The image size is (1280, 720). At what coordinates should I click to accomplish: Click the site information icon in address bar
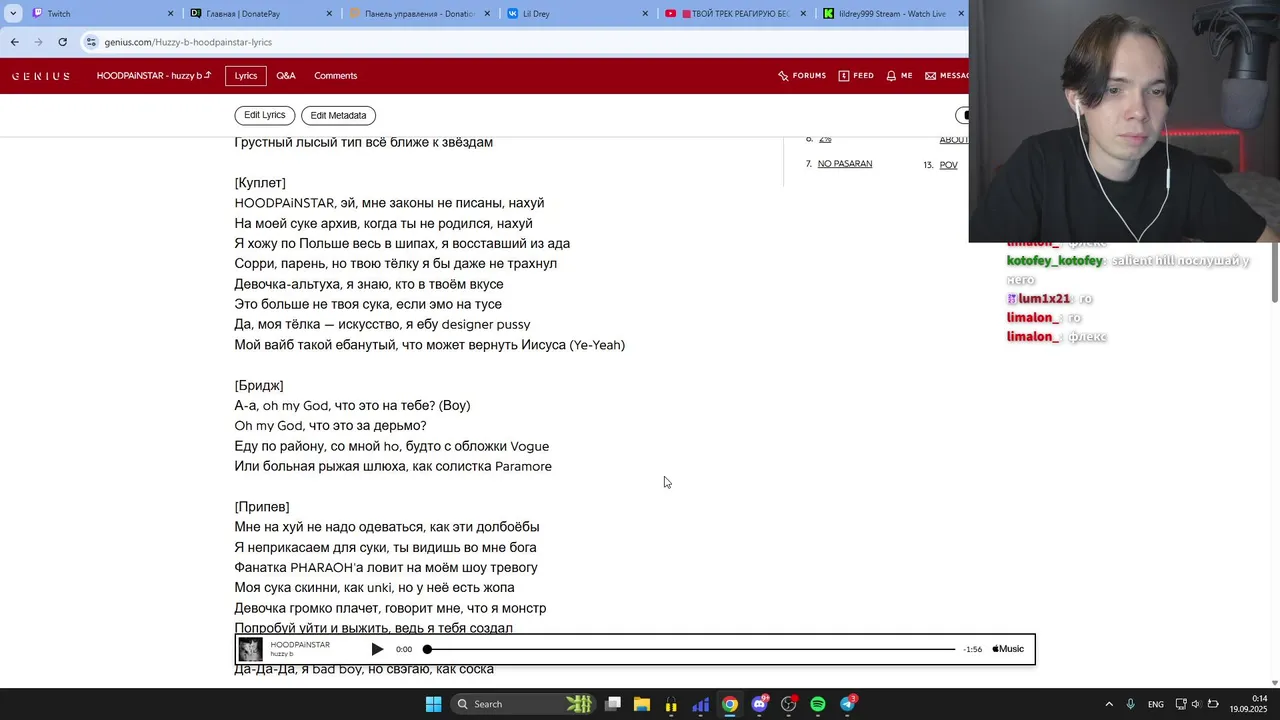92,42
